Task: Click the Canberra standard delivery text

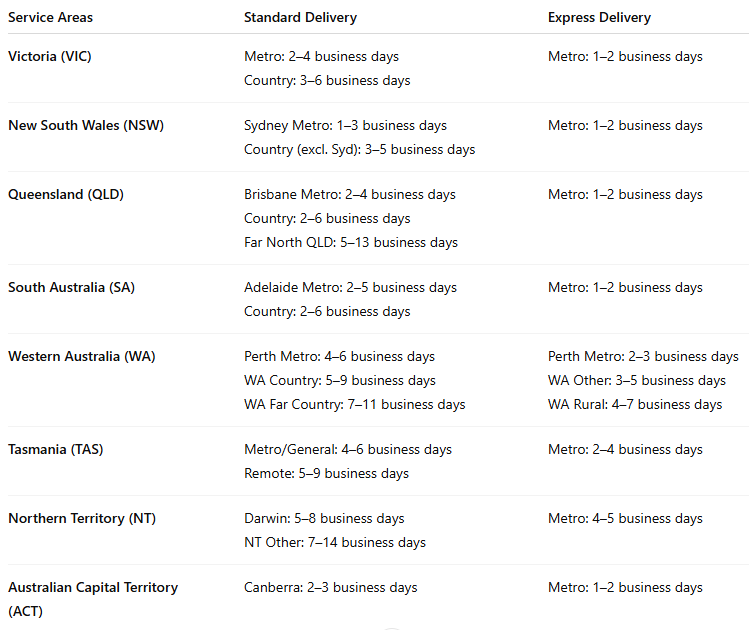Action: tap(331, 588)
